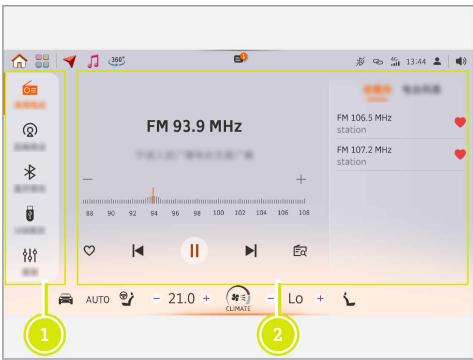The width and height of the screenshot is (473, 360).
Task: Open sound equalizer settings in sidebar
Action: coord(30,262)
